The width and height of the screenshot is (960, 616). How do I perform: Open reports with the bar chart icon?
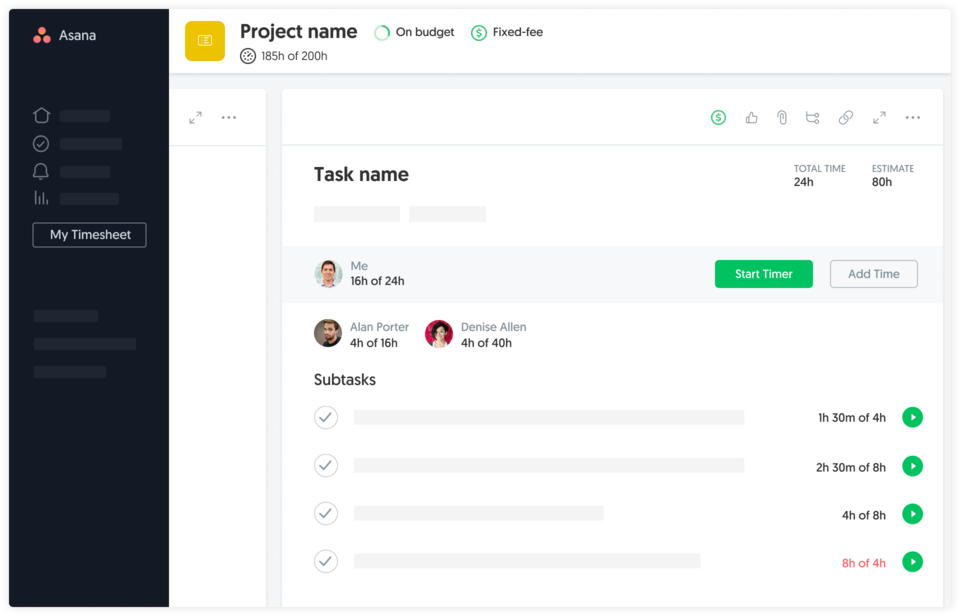tap(41, 197)
